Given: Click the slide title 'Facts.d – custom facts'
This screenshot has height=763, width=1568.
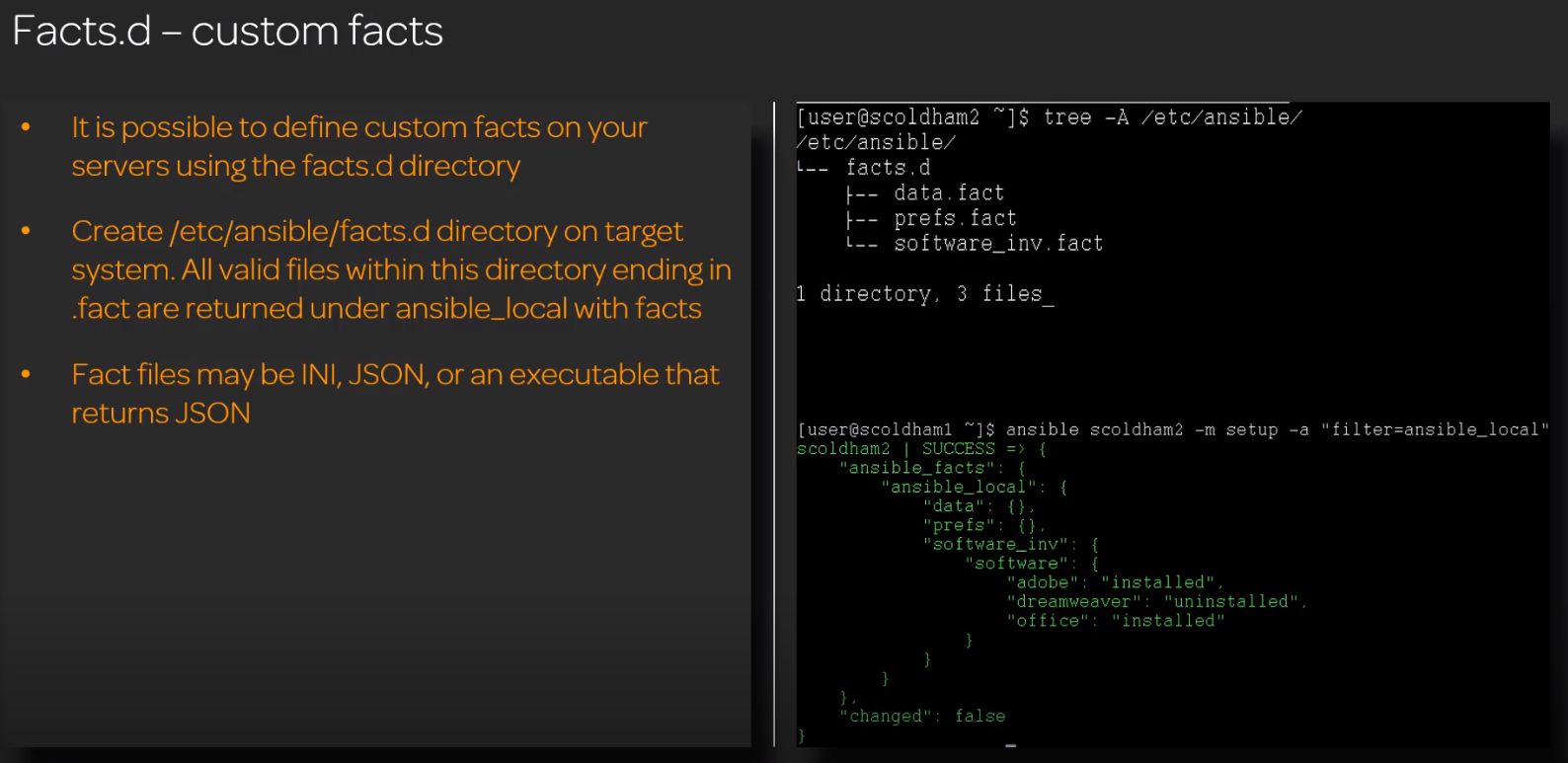Looking at the screenshot, I should [x=227, y=32].
